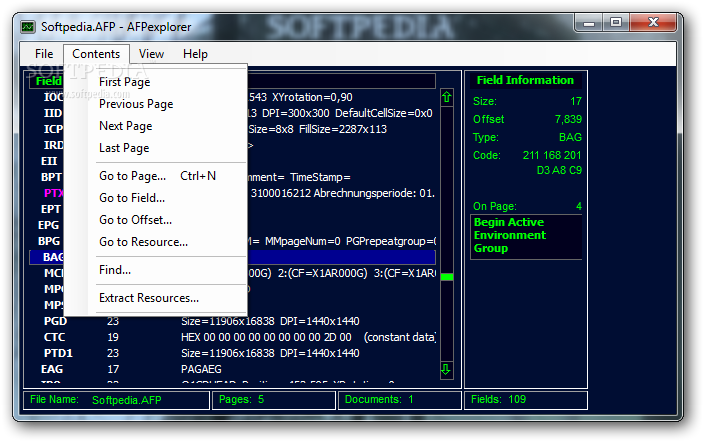Click the On Page value 4

(579, 206)
